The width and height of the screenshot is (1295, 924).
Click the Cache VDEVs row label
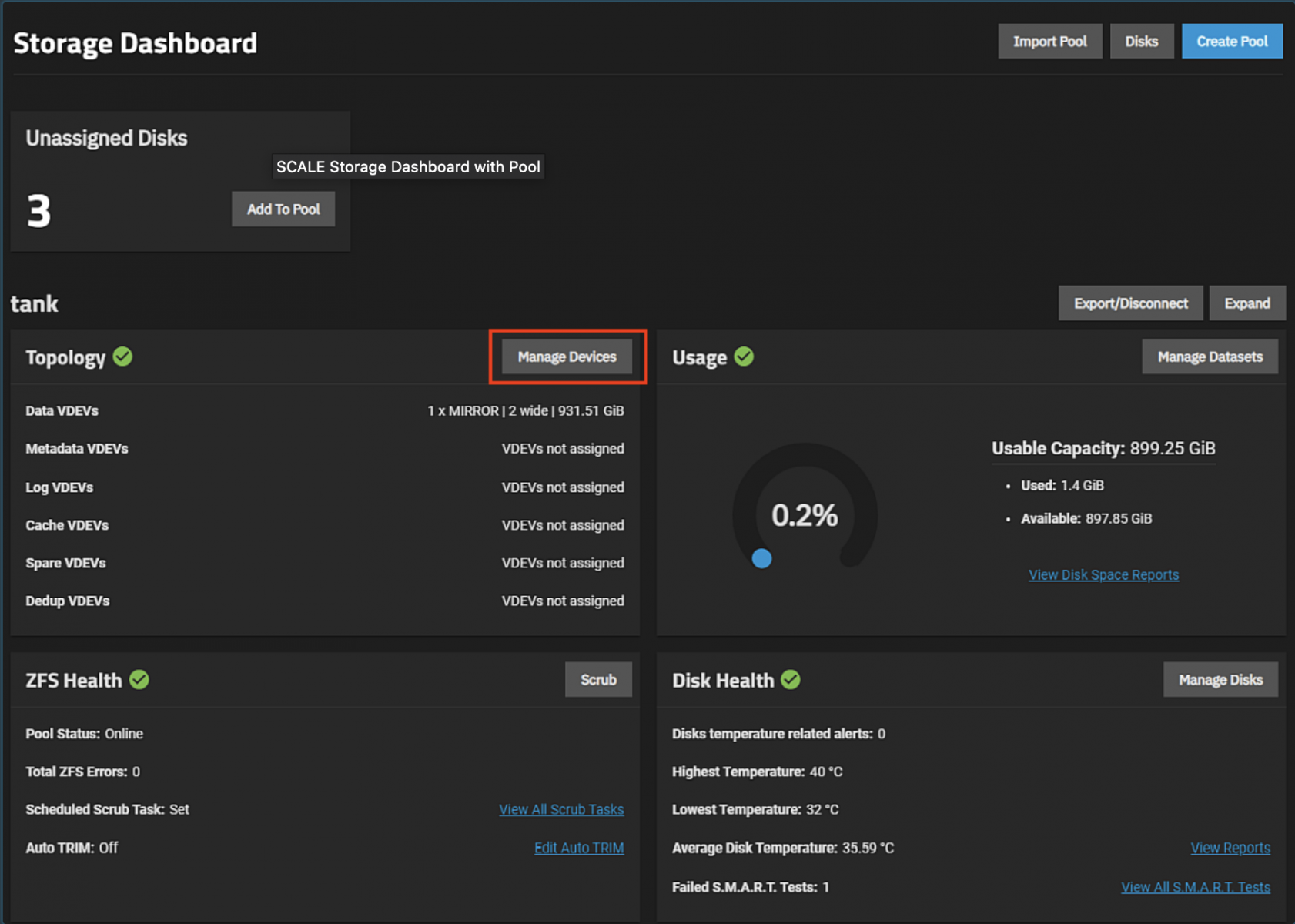click(67, 525)
